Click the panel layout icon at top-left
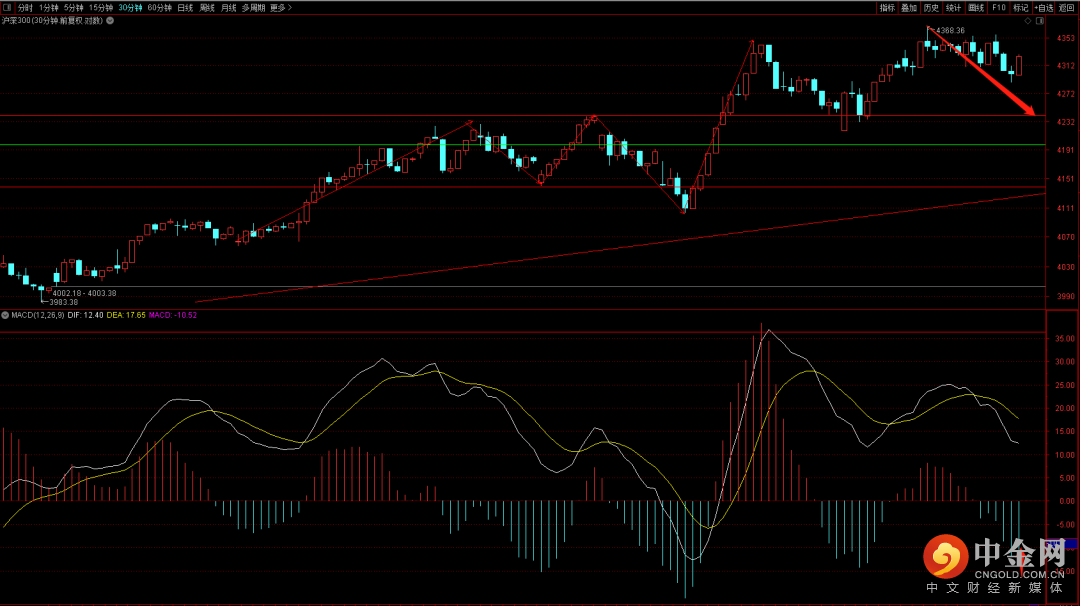Screen dimensions: 1080x606 click(x=8, y=7)
